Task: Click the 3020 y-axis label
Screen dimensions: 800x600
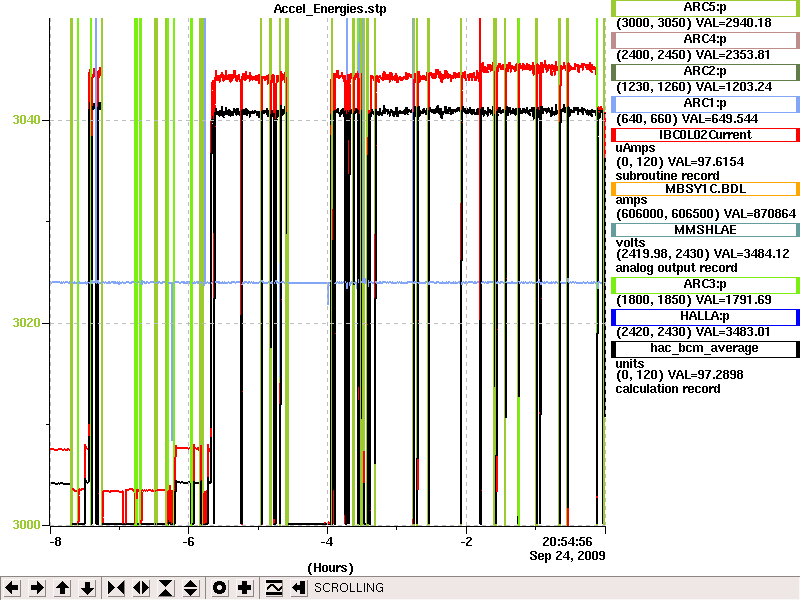Action: click(x=26, y=322)
